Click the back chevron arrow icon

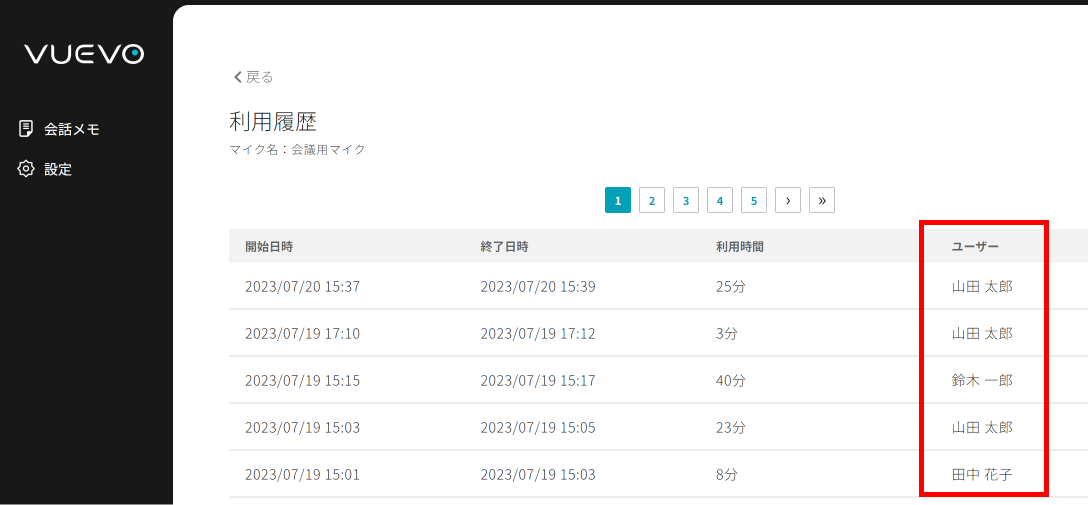coord(237,77)
